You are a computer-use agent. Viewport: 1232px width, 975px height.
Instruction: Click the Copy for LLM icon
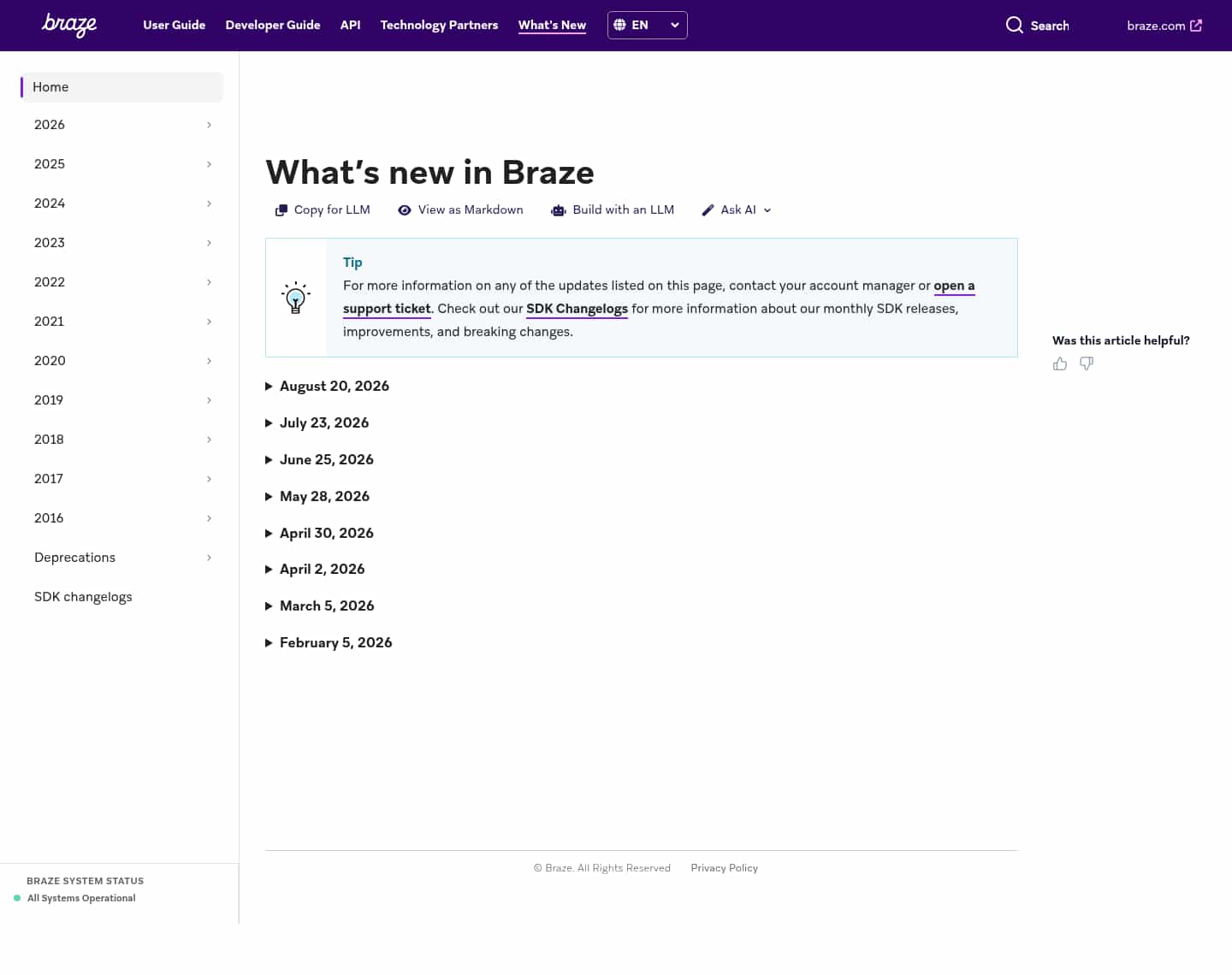(x=281, y=210)
